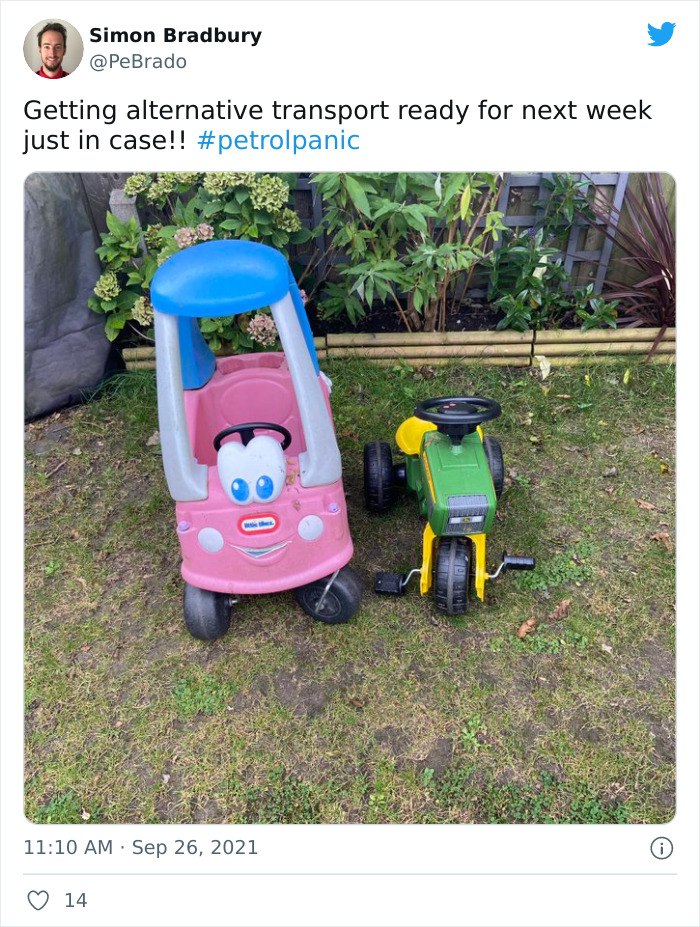Click the 11:10 AM timestamp
Viewport: 700px width, 927px height.
point(68,847)
